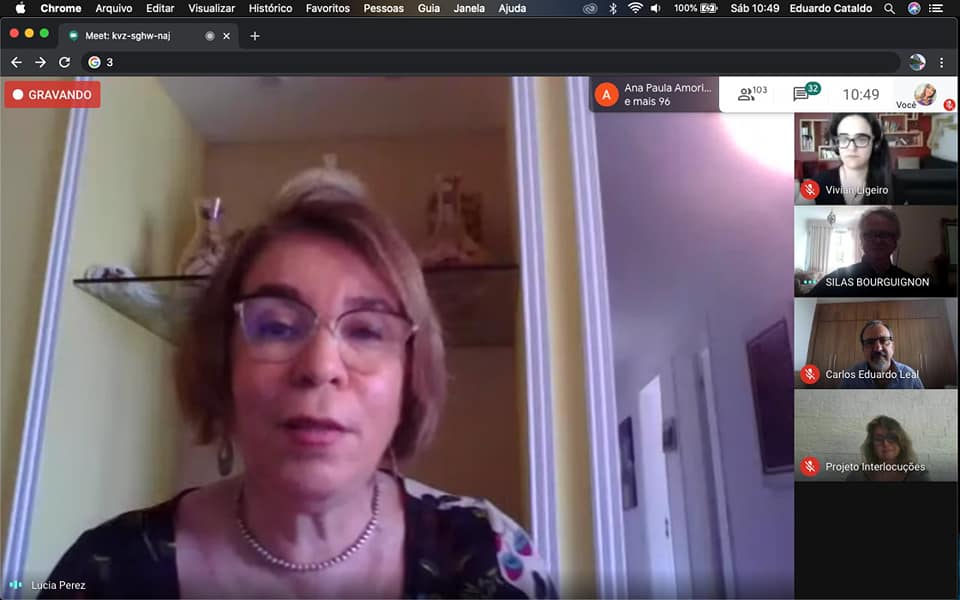This screenshot has height=600, width=960.
Task: Click the volume speaker icon
Action: click(x=656, y=8)
